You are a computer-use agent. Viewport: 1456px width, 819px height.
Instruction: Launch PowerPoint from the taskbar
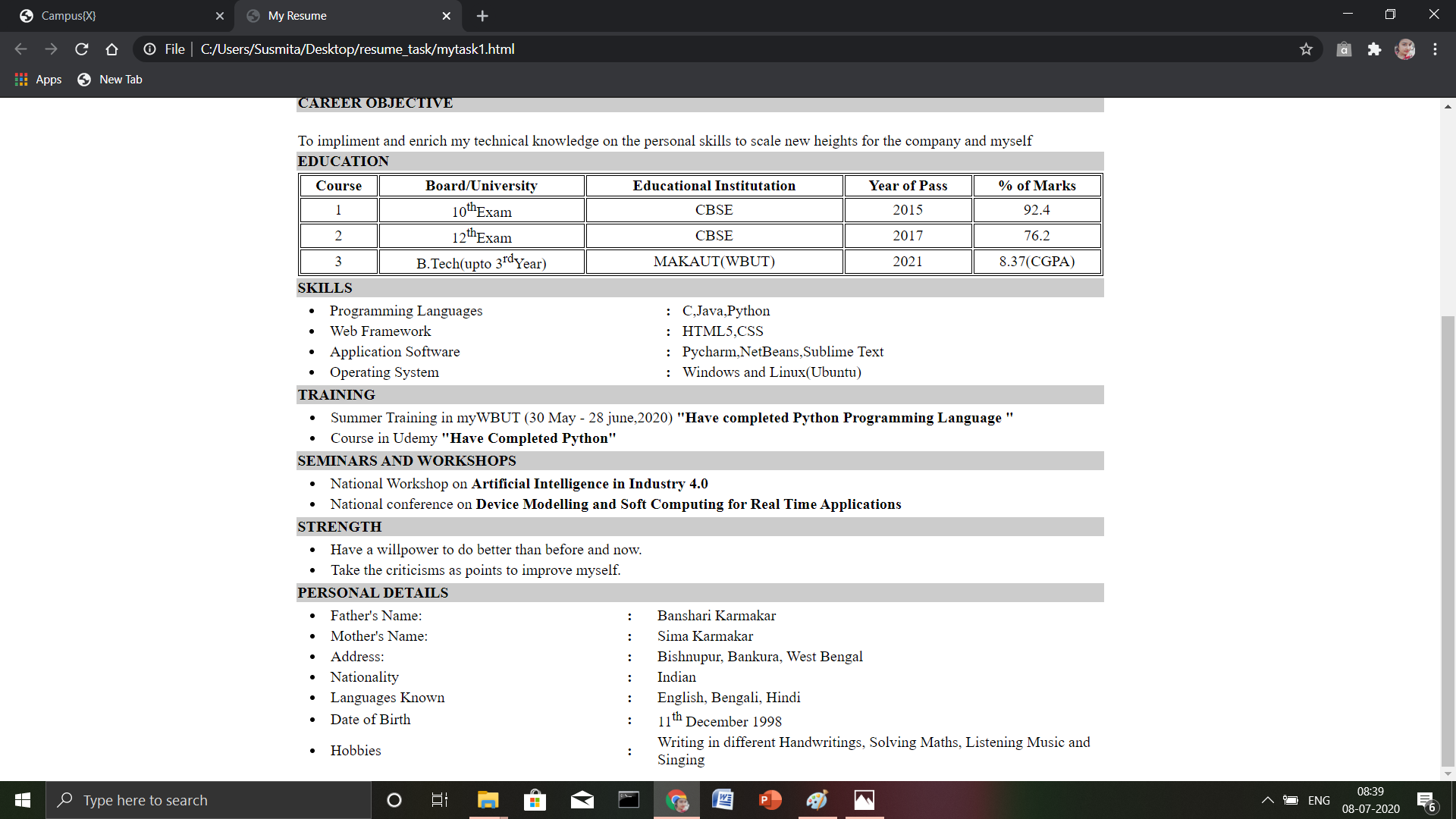[x=770, y=800]
